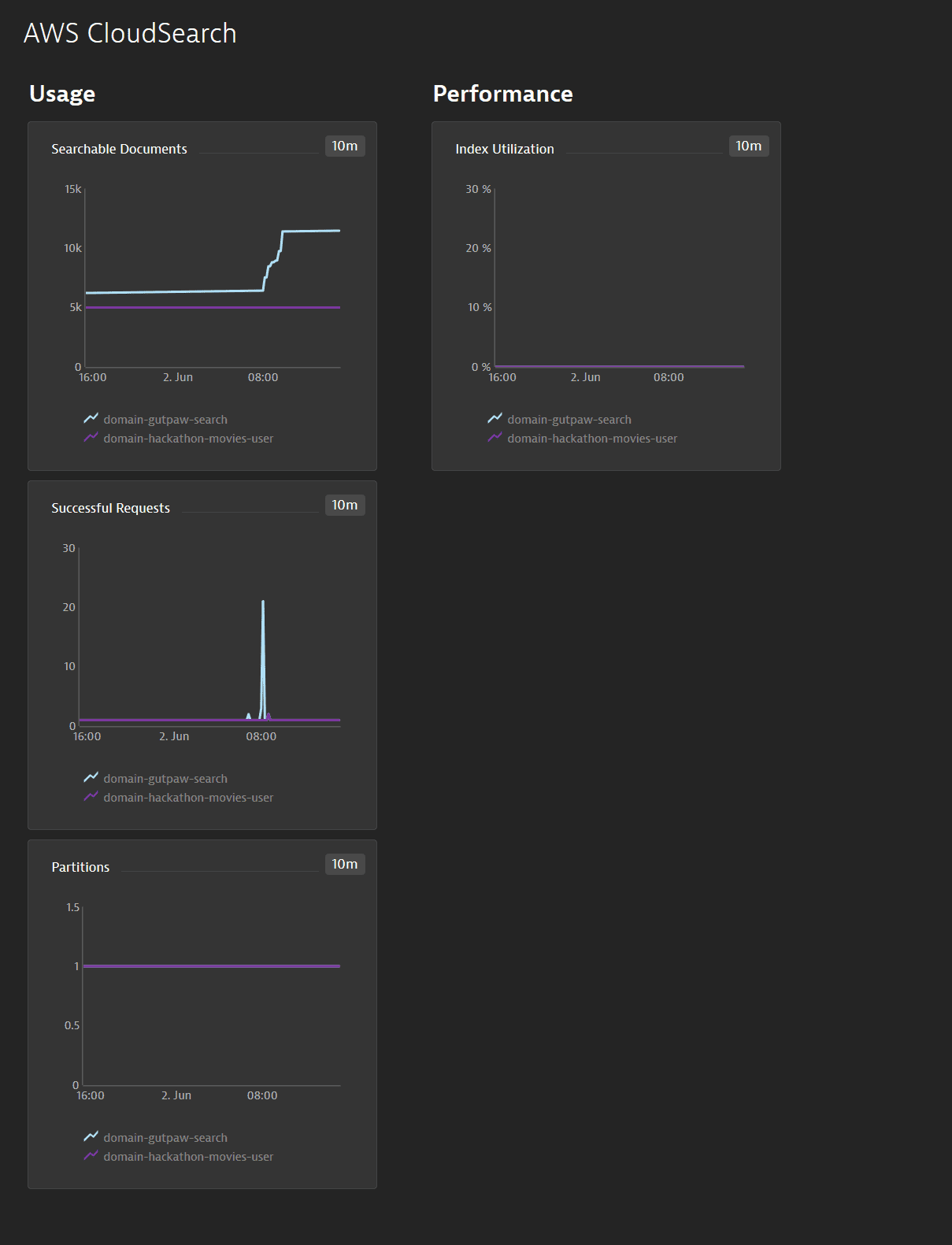Toggle domain-hackathon-movies-user series label in Successful Requests
This screenshot has width=952, height=1245.
(188, 798)
